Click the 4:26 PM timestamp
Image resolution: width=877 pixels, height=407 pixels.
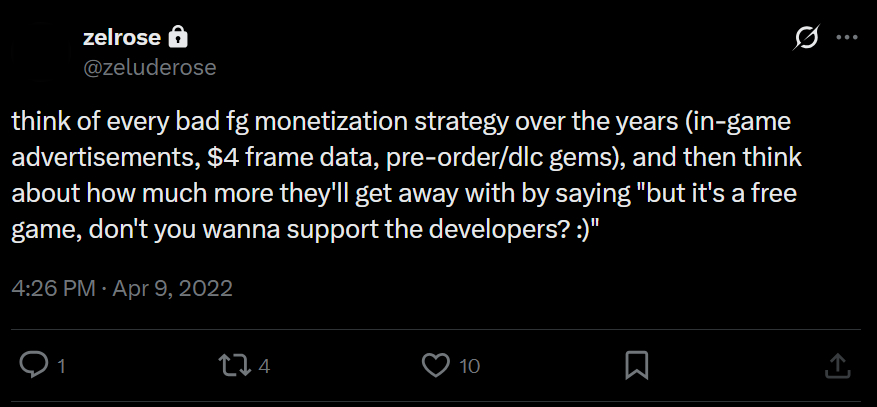(x=53, y=289)
